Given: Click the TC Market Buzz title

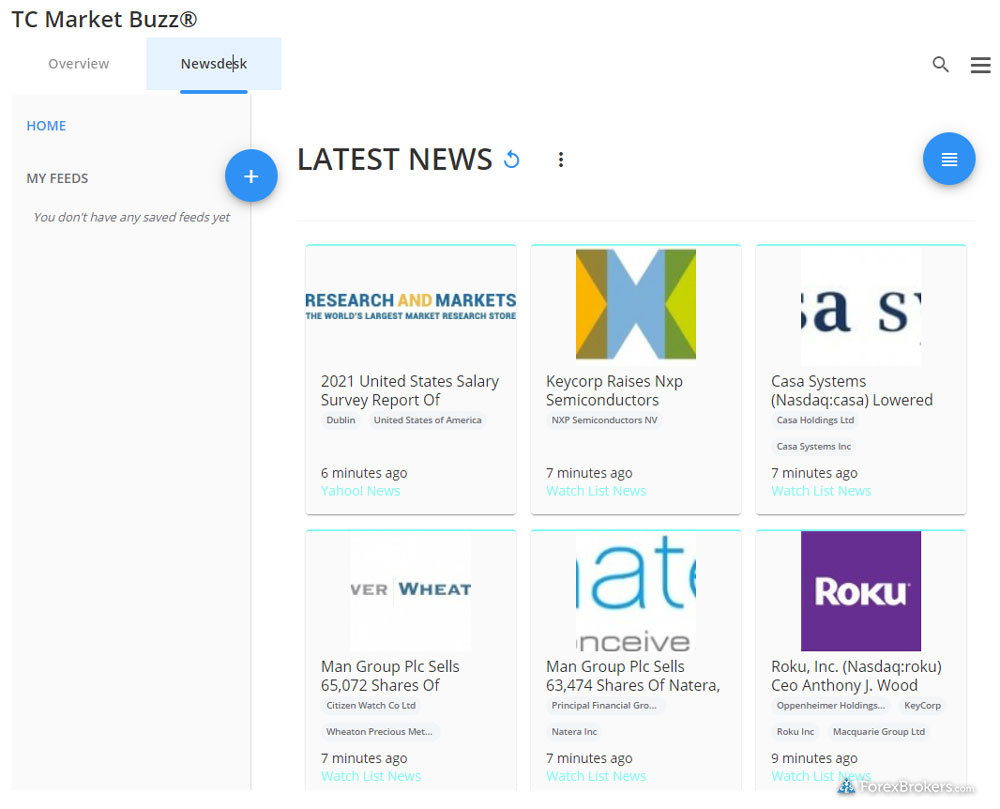Looking at the screenshot, I should 104,19.
